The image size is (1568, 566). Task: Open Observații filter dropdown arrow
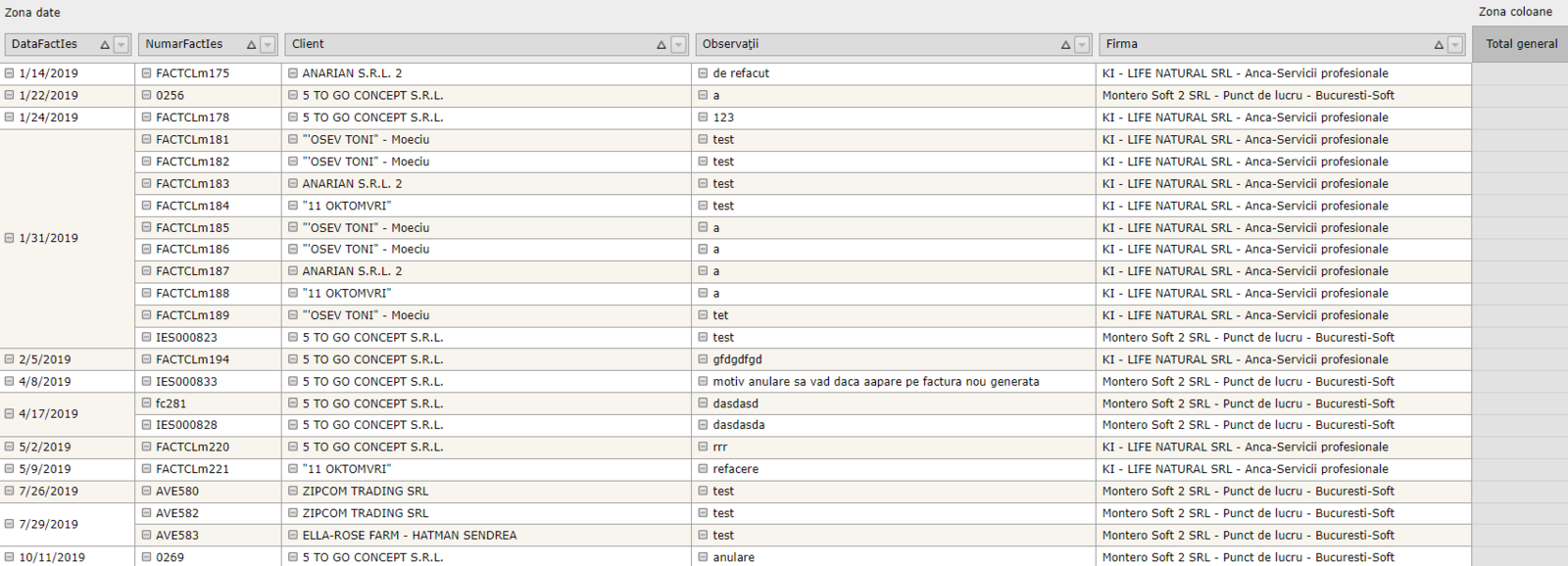[1082, 45]
